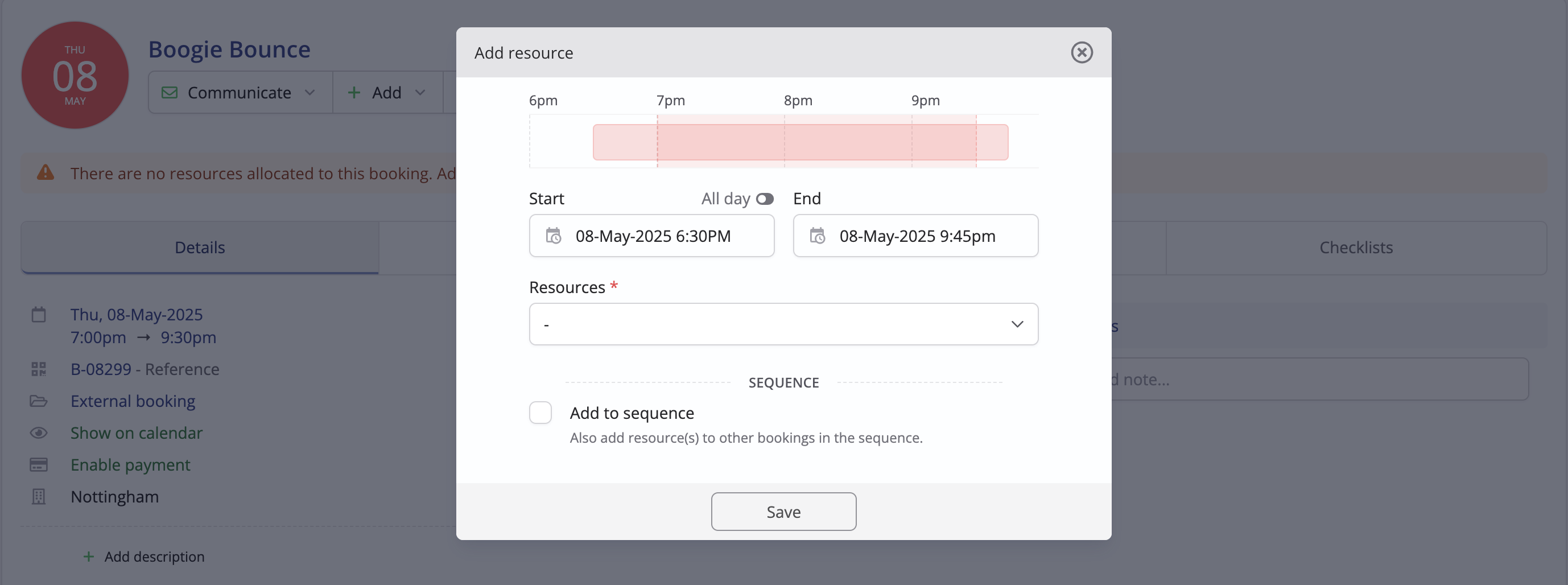
Task: Click the Start date-time field
Action: click(651, 236)
